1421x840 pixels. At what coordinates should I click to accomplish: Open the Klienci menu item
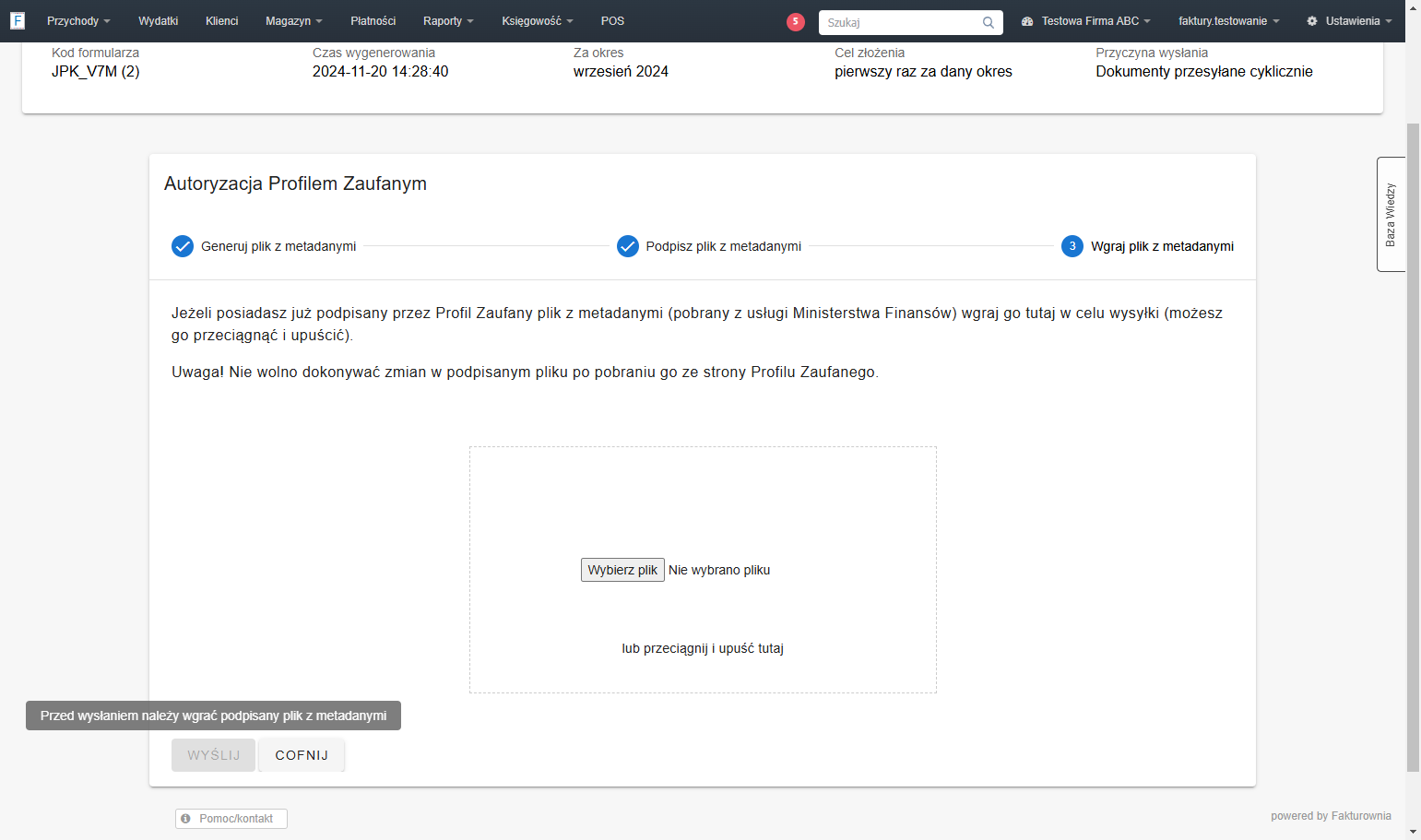pos(222,21)
